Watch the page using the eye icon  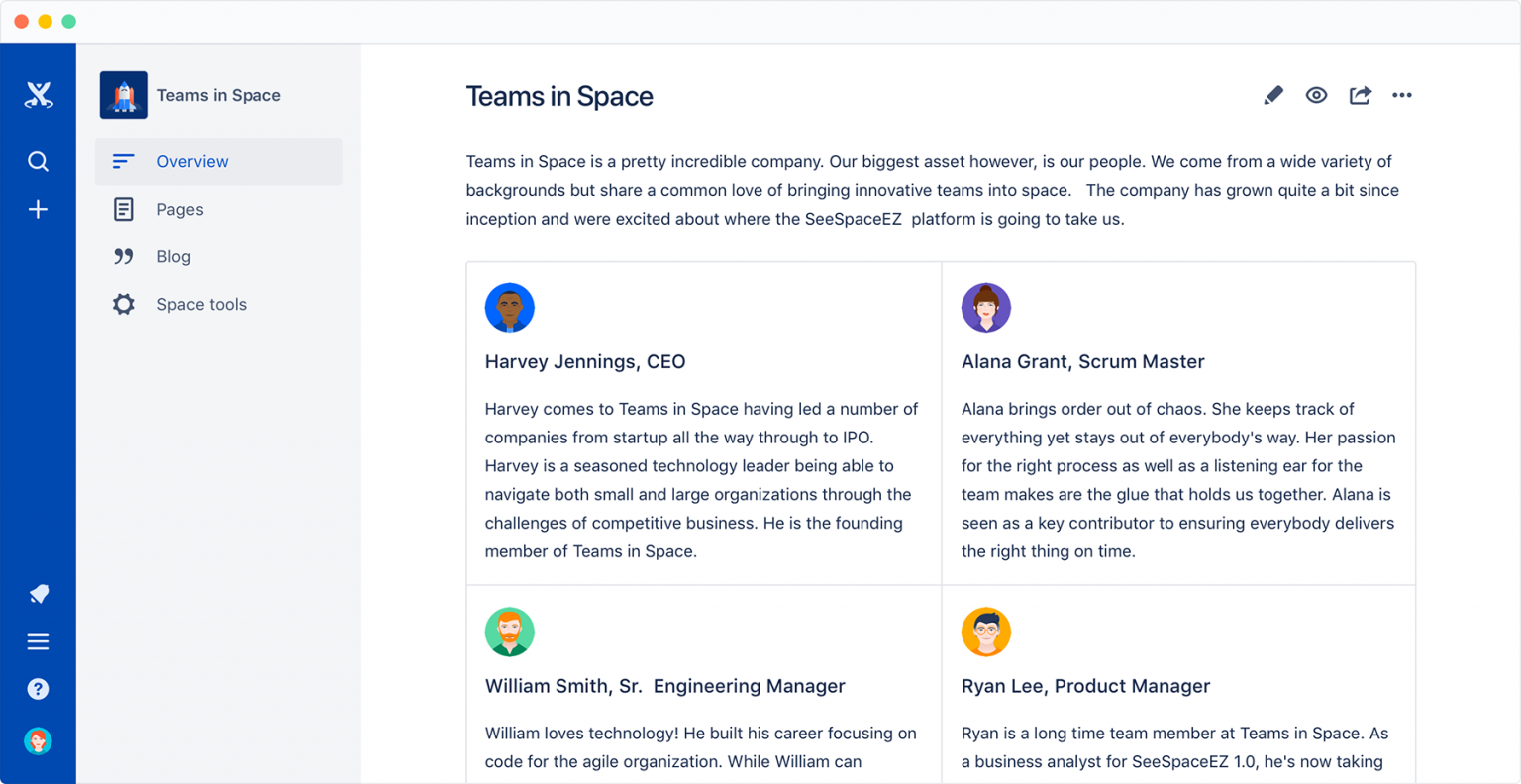coord(1316,95)
